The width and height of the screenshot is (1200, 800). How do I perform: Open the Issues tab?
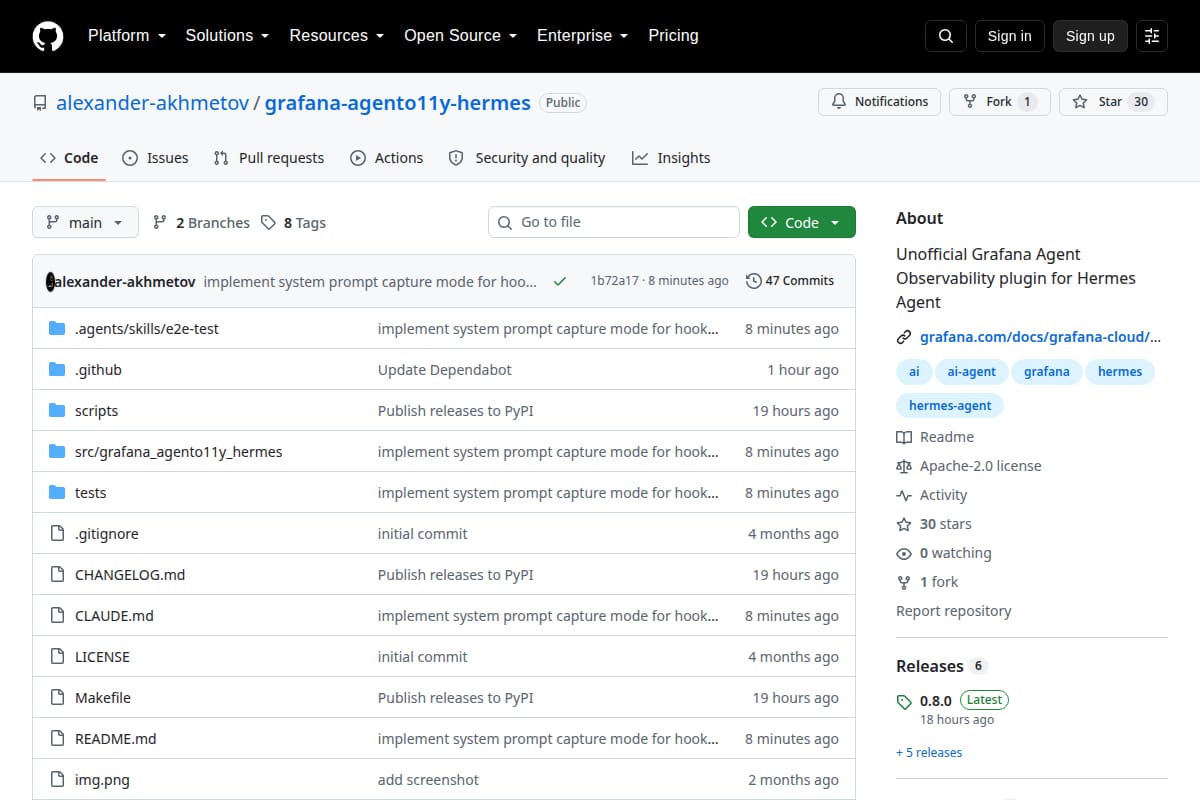[155, 158]
